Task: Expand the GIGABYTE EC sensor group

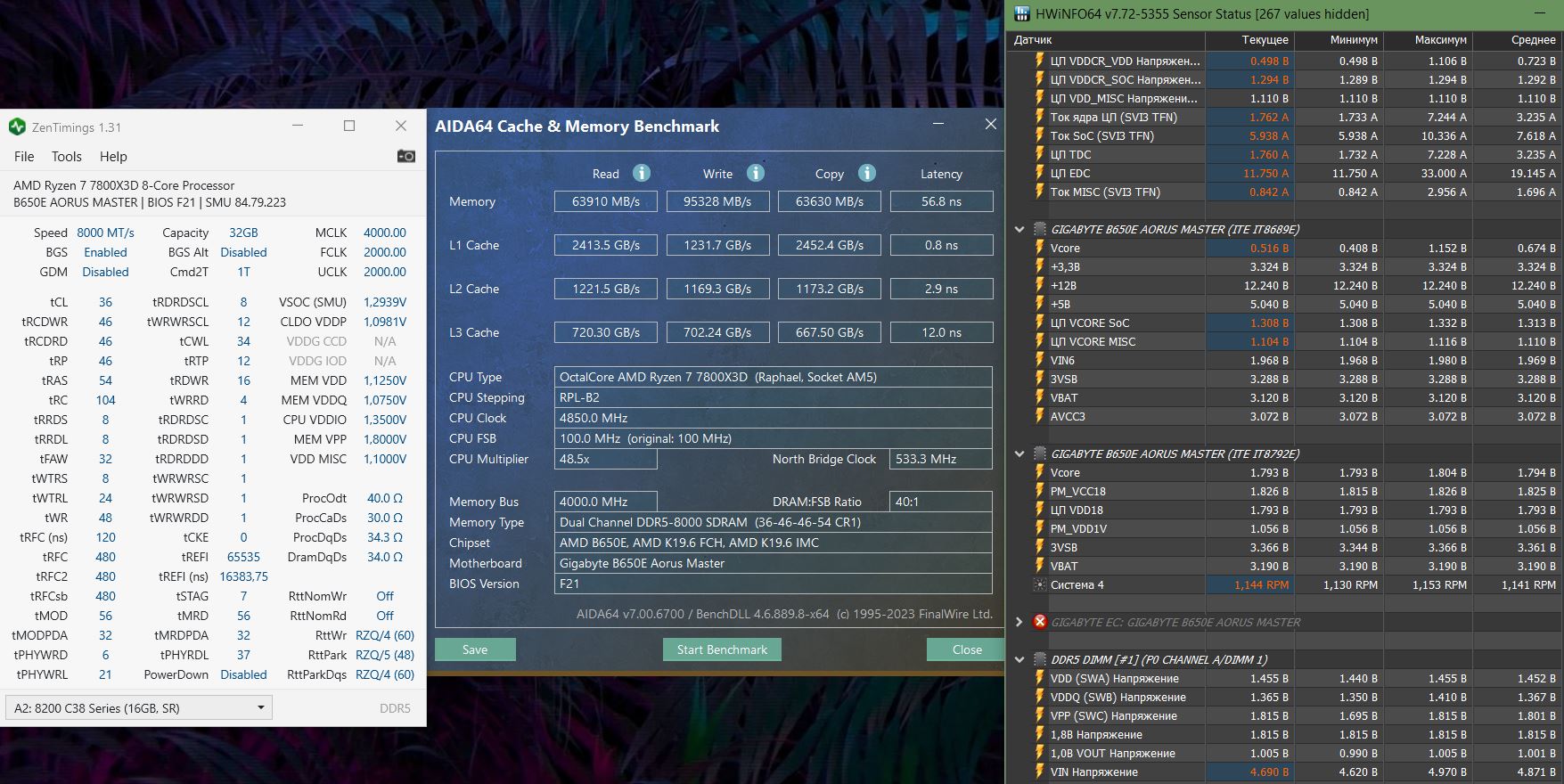Action: pyautogui.click(x=1019, y=622)
